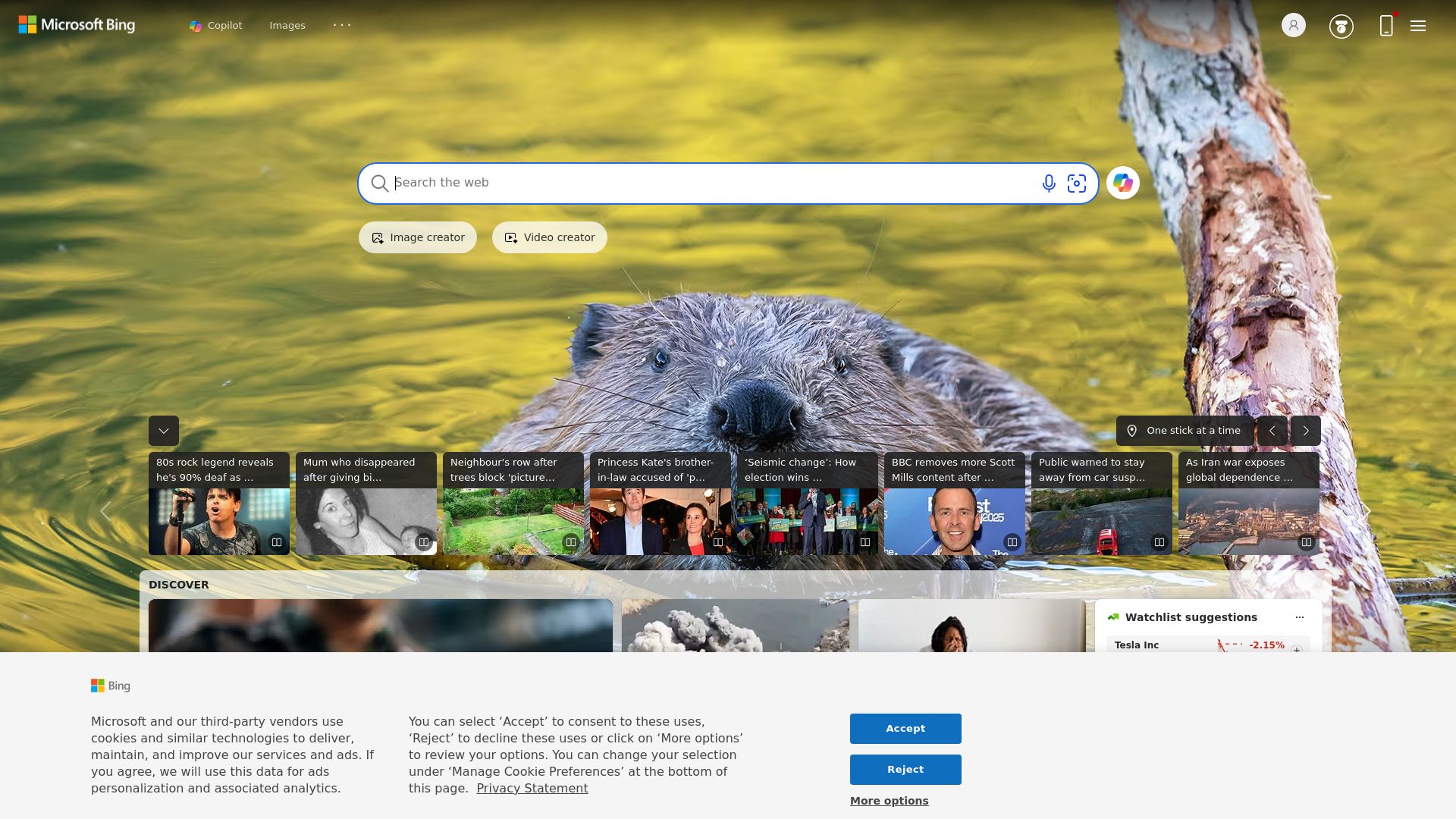Open the Watchlist suggestions ellipsis menu
This screenshot has height=819, width=1456.
(x=1299, y=617)
